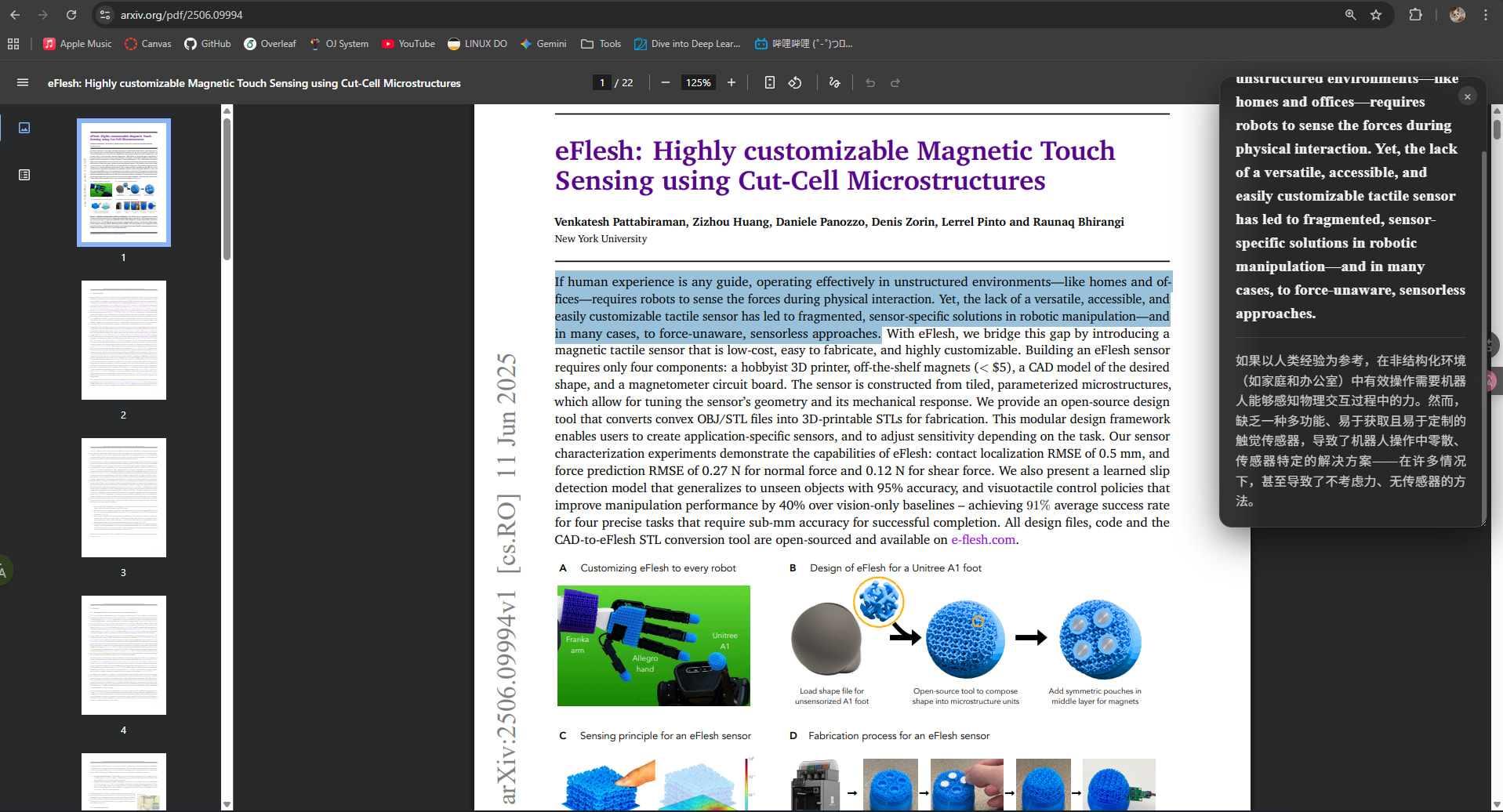Zoom in the PDF with plus button
The height and width of the screenshot is (812, 1503).
[732, 82]
